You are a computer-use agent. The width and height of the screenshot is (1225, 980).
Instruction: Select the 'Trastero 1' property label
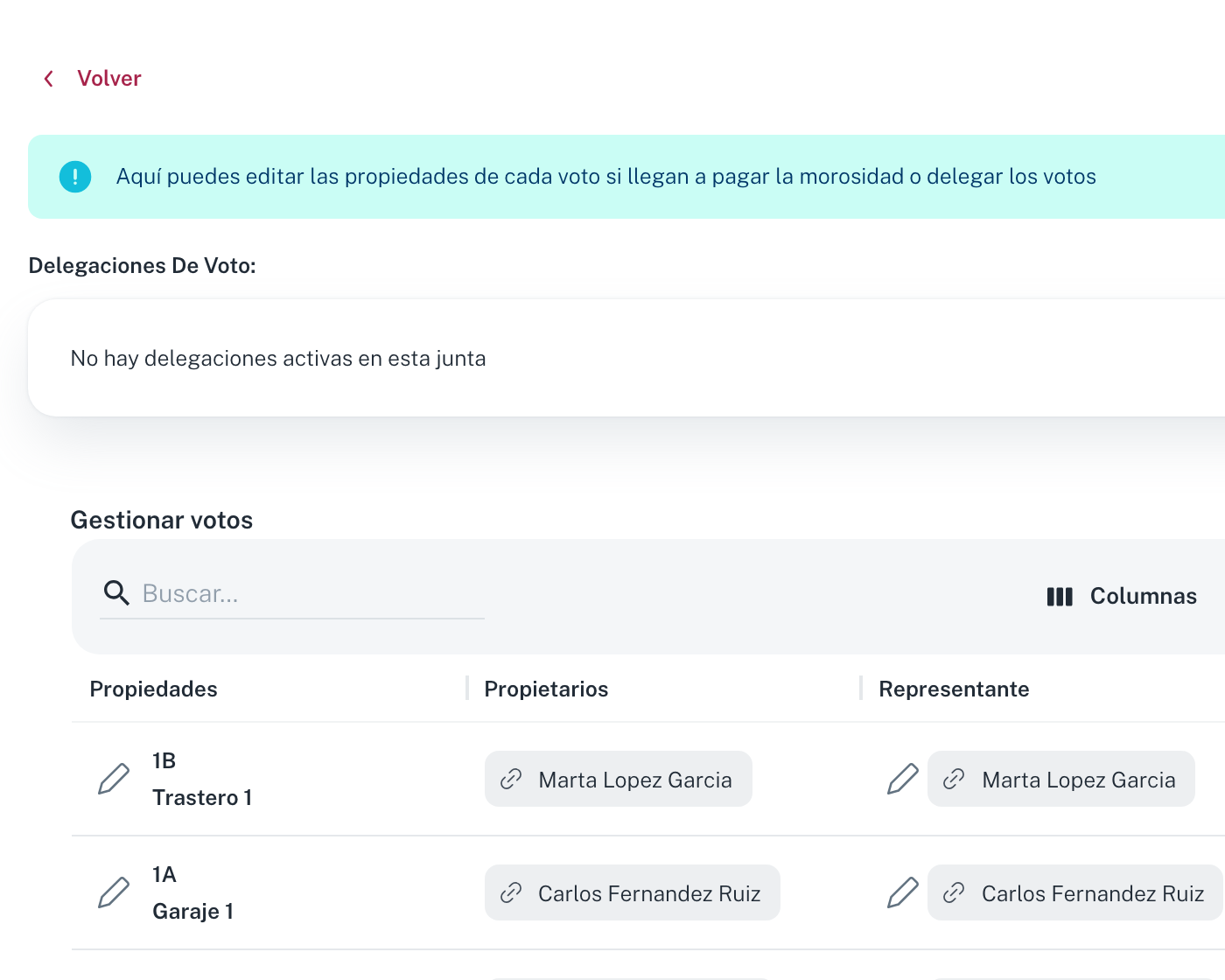[x=202, y=798]
